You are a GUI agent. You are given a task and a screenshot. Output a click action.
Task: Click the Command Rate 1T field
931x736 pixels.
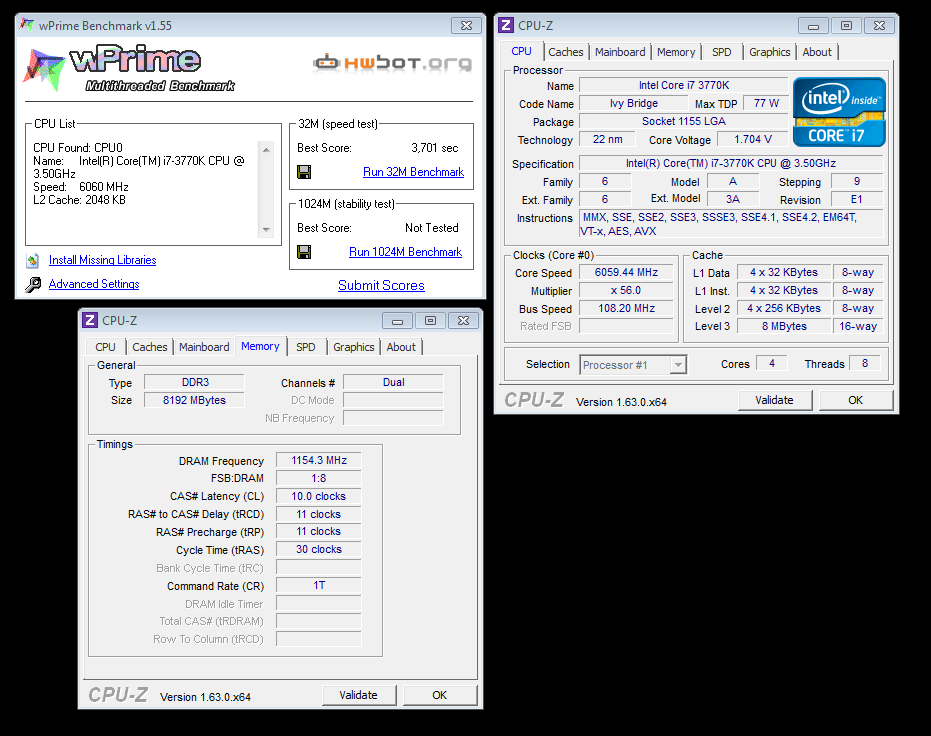319,586
